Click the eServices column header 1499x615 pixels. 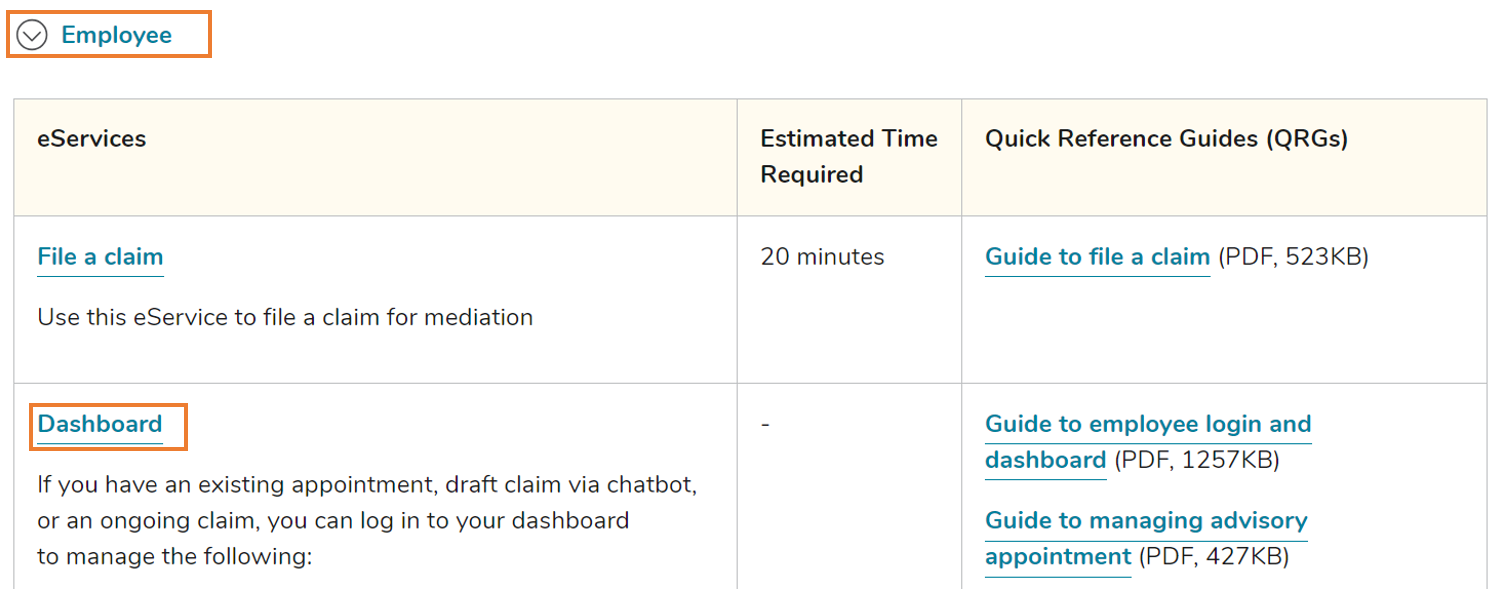coord(92,139)
